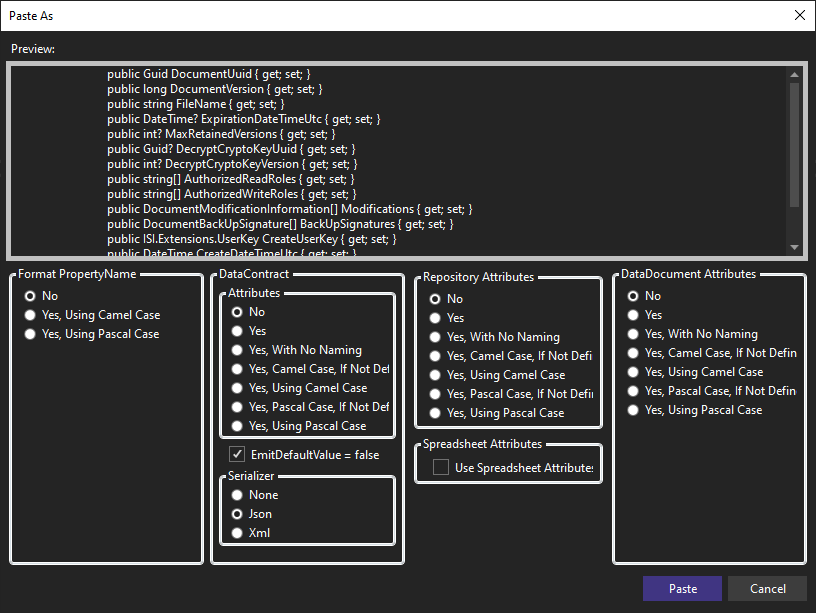This screenshot has height=613, width=816.
Task: Enable Use Spreadsheet Attributes checkbox
Action: coord(440,467)
